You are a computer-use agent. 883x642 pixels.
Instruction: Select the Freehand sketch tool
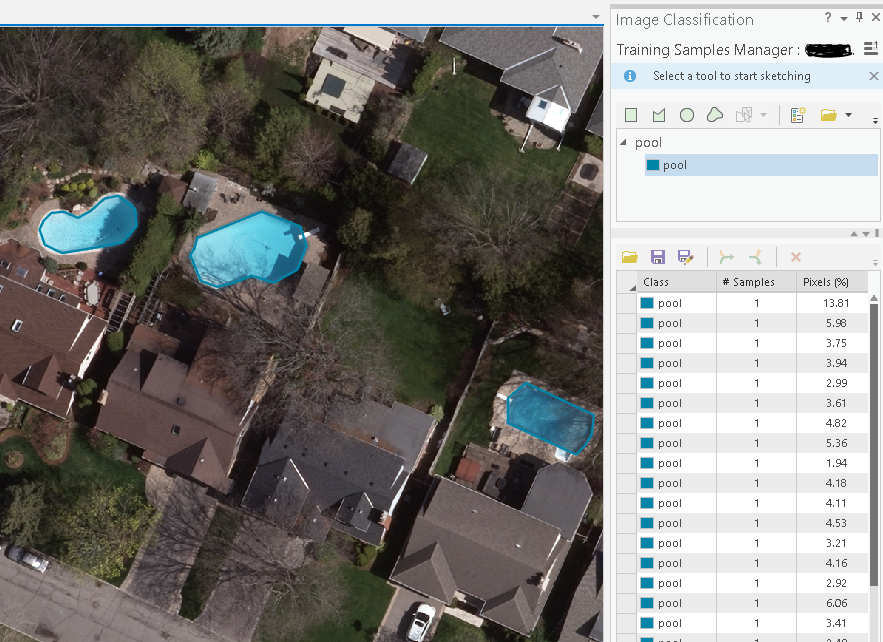714,114
